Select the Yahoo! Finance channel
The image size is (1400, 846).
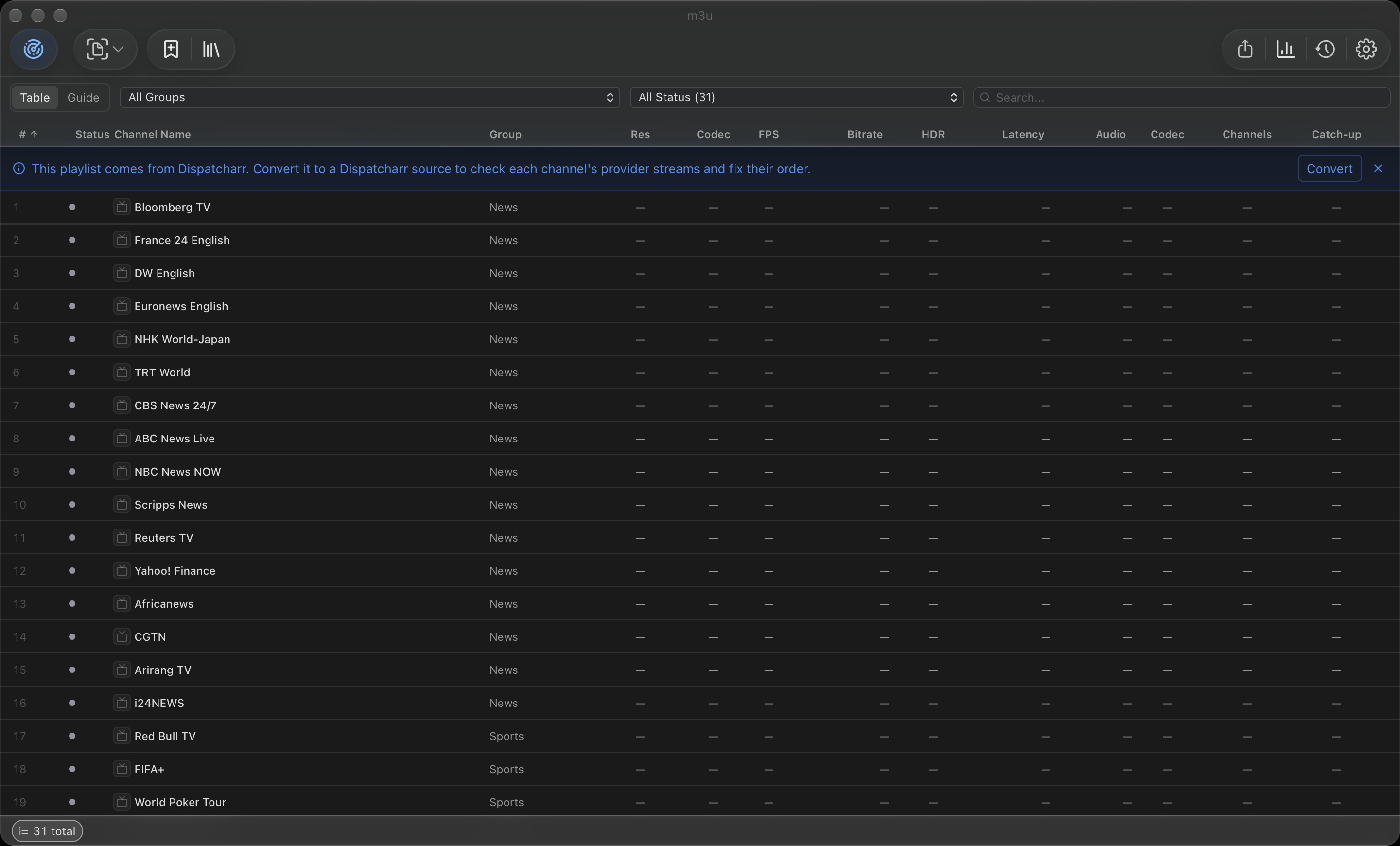coord(175,570)
